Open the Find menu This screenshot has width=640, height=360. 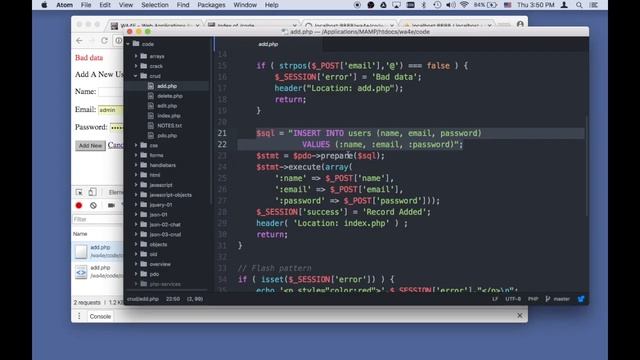[183, 5]
